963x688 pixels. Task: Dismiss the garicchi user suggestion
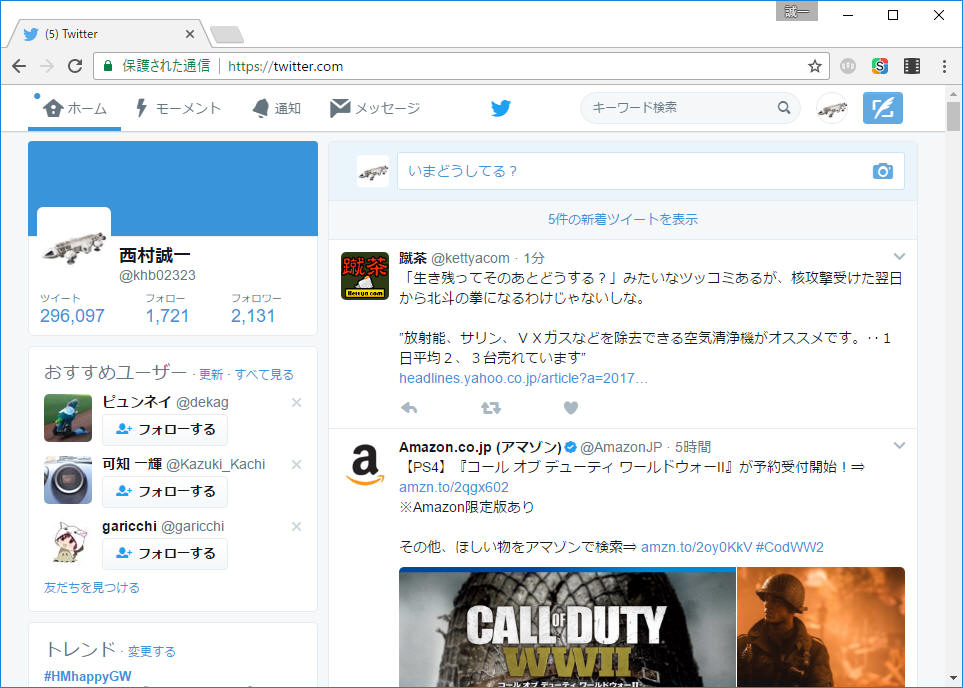click(296, 526)
